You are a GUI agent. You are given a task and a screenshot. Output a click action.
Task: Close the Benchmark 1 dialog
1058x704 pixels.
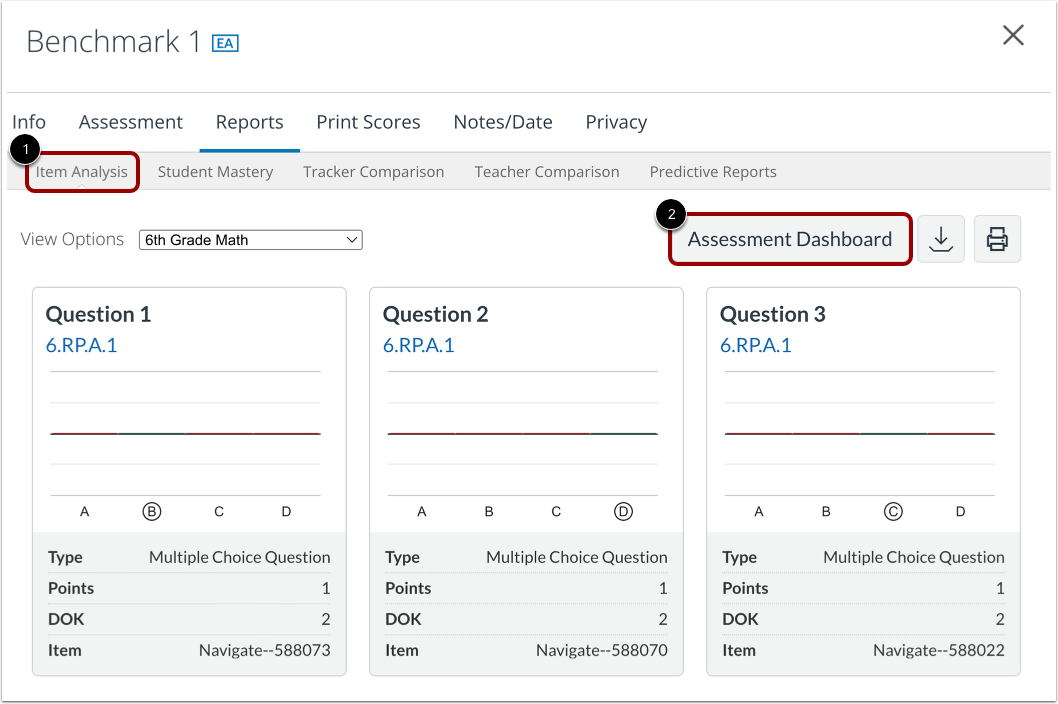pos(1013,36)
